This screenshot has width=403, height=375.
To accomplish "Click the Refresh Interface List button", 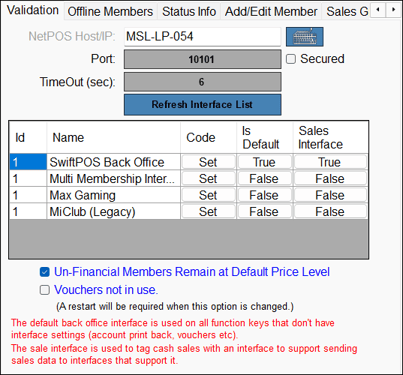I will 202,105.
